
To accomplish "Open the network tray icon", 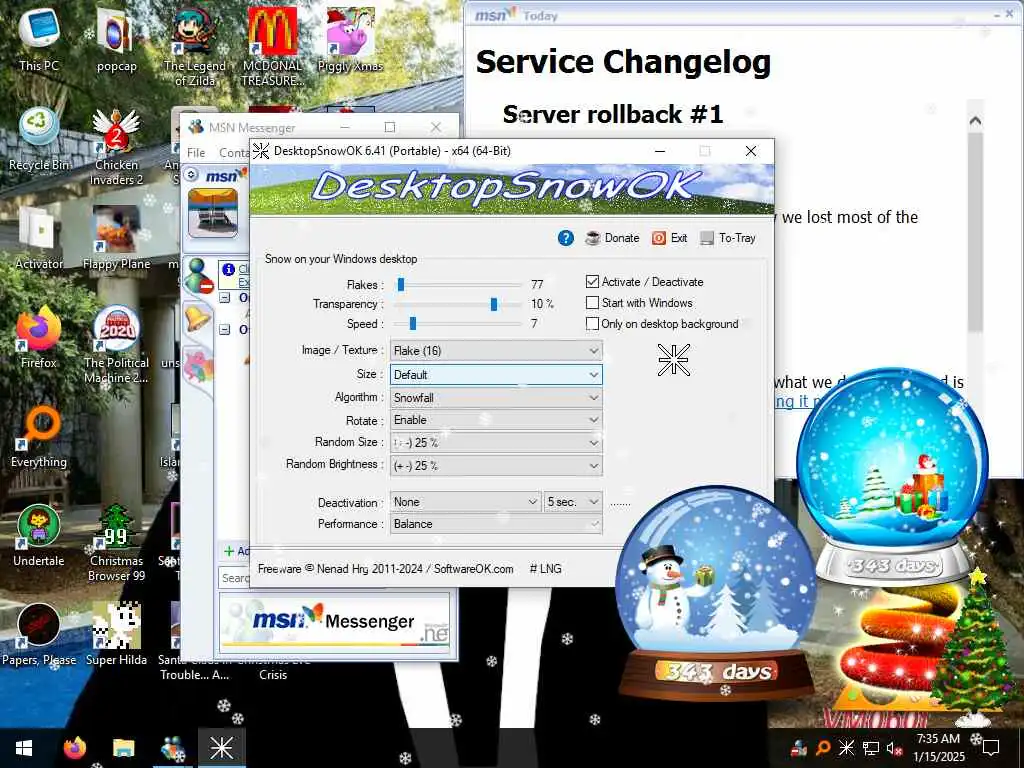I will (x=871, y=748).
